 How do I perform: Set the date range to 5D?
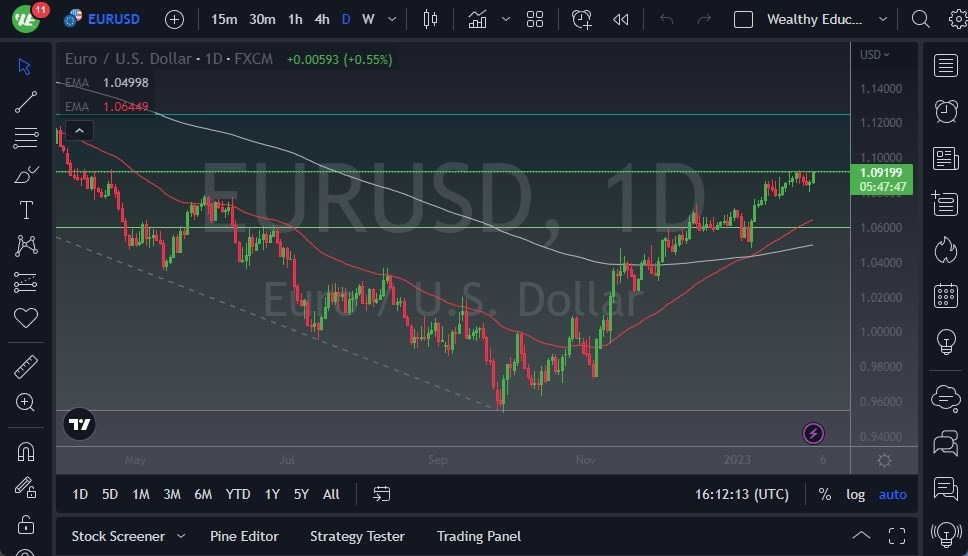coord(110,494)
